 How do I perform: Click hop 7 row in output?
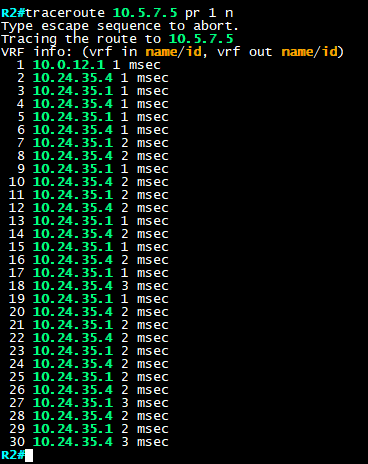coord(93,143)
